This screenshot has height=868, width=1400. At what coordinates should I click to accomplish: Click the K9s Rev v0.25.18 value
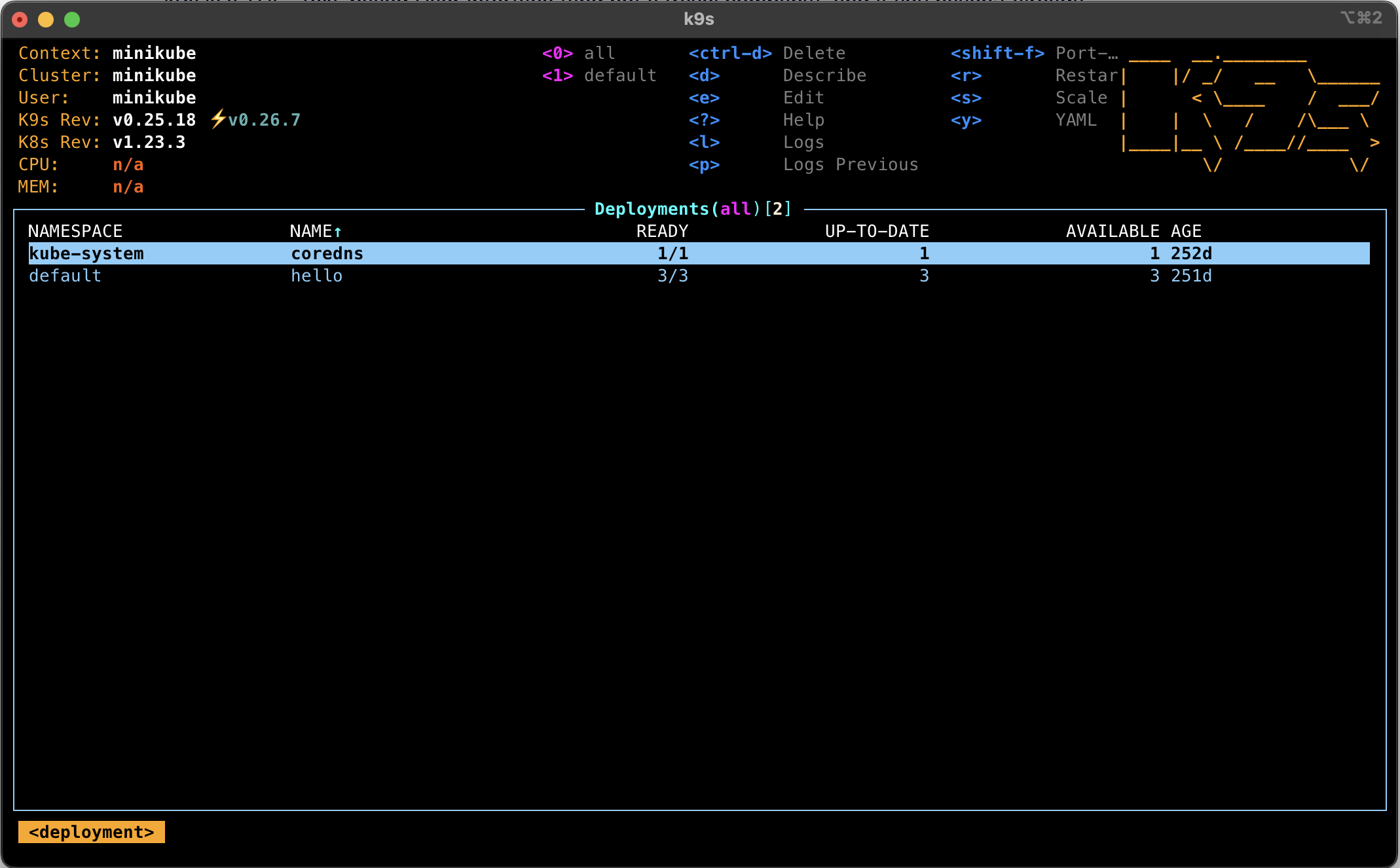tap(154, 120)
